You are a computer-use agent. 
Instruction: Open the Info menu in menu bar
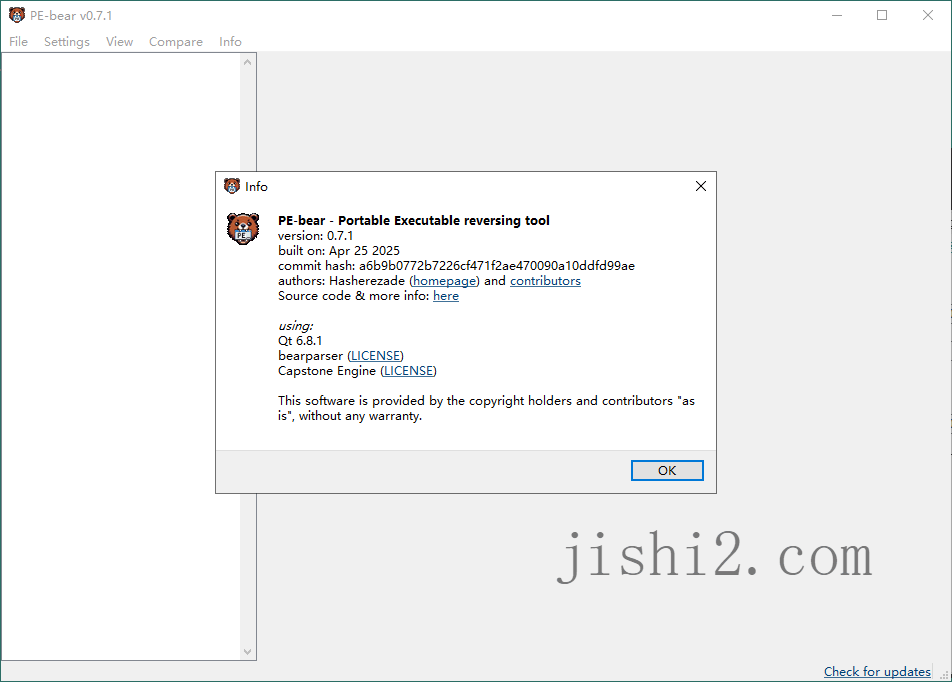pos(230,41)
